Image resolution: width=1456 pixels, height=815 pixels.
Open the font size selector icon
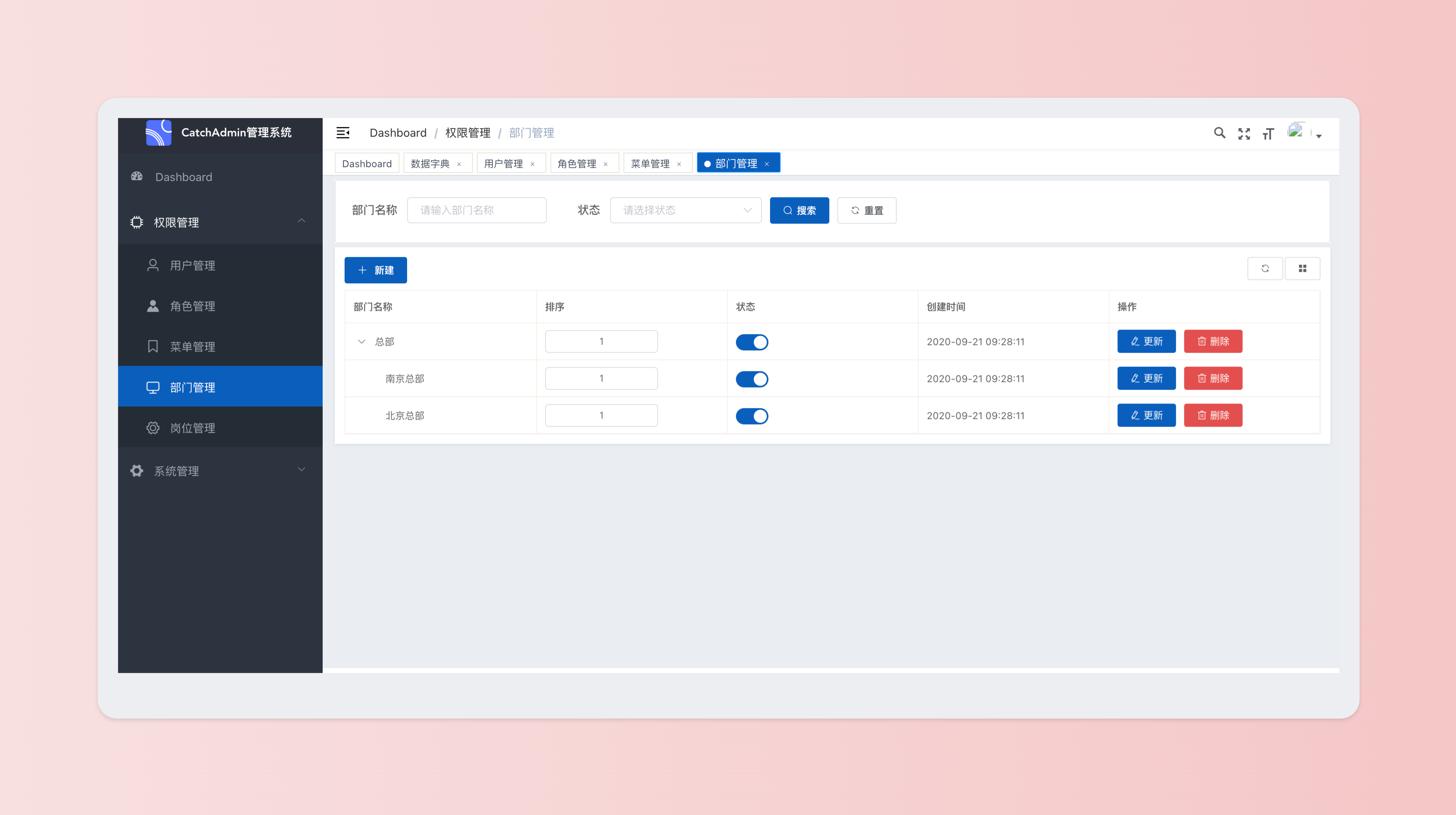[1268, 134]
